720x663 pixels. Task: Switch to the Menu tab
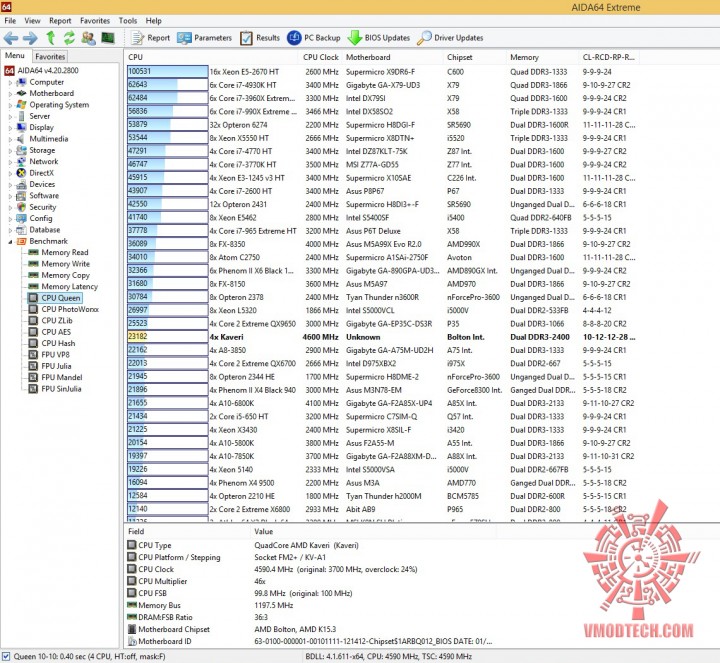click(x=15, y=56)
